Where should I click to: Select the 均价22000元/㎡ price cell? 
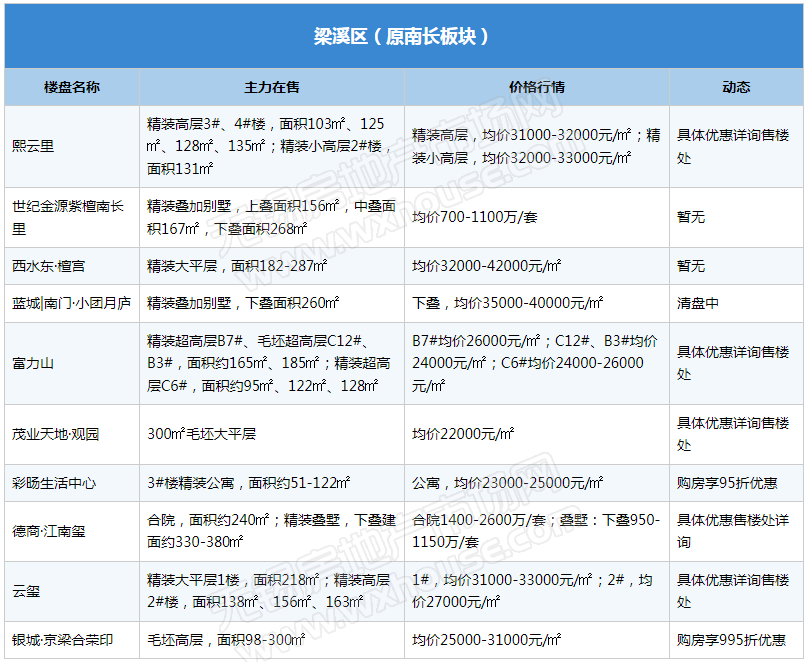(463, 434)
